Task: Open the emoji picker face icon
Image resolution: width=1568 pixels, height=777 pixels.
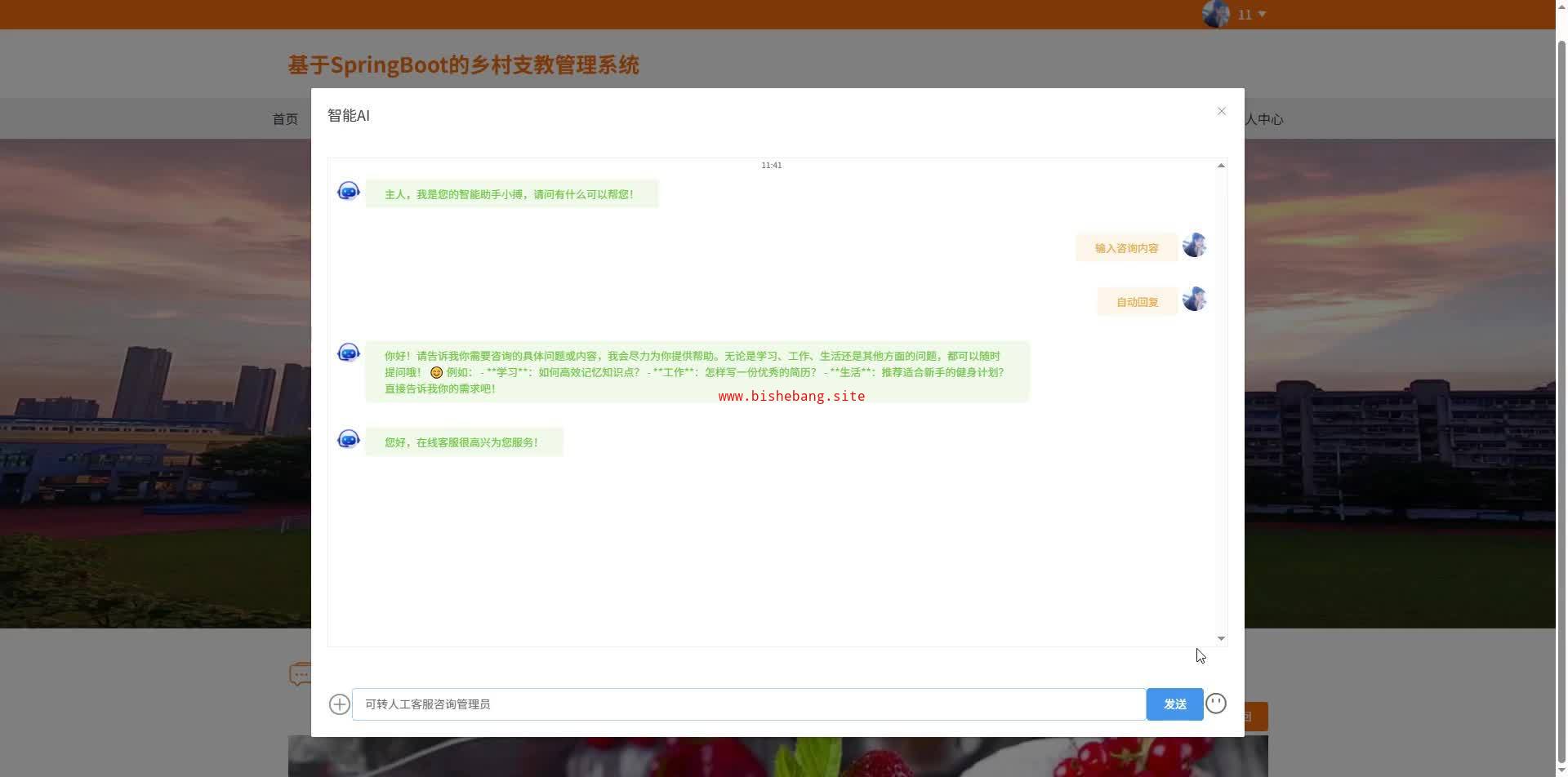Action: (x=1215, y=704)
